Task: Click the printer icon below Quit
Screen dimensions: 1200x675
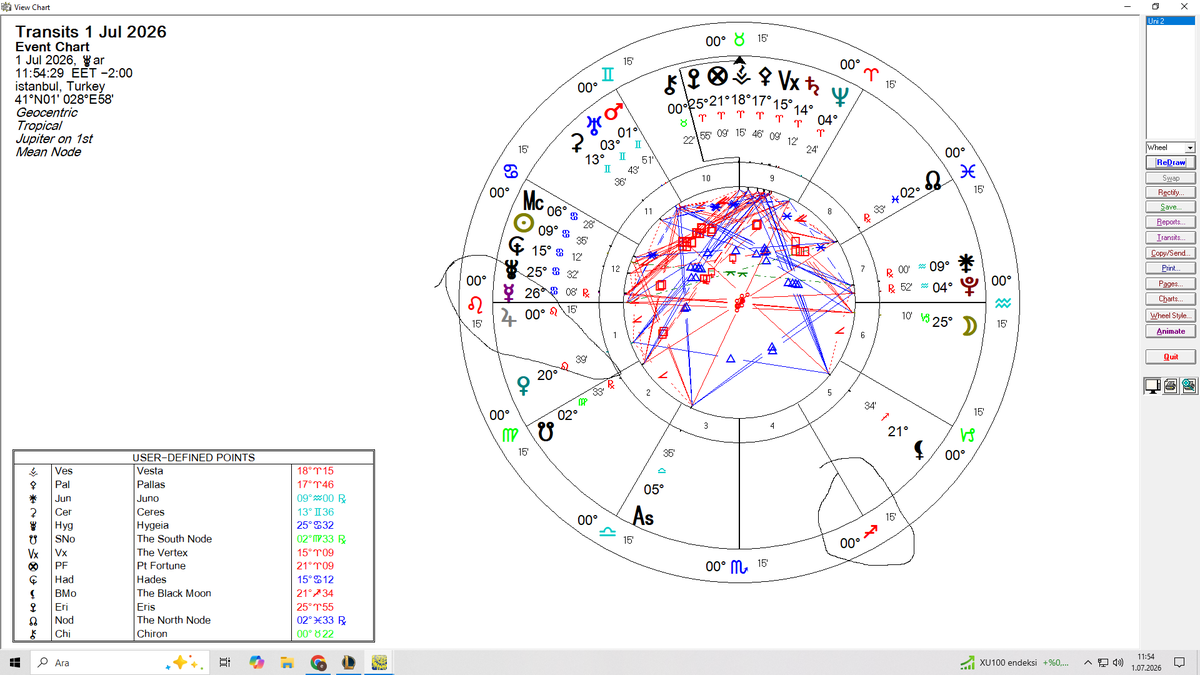Action: 1171,386
